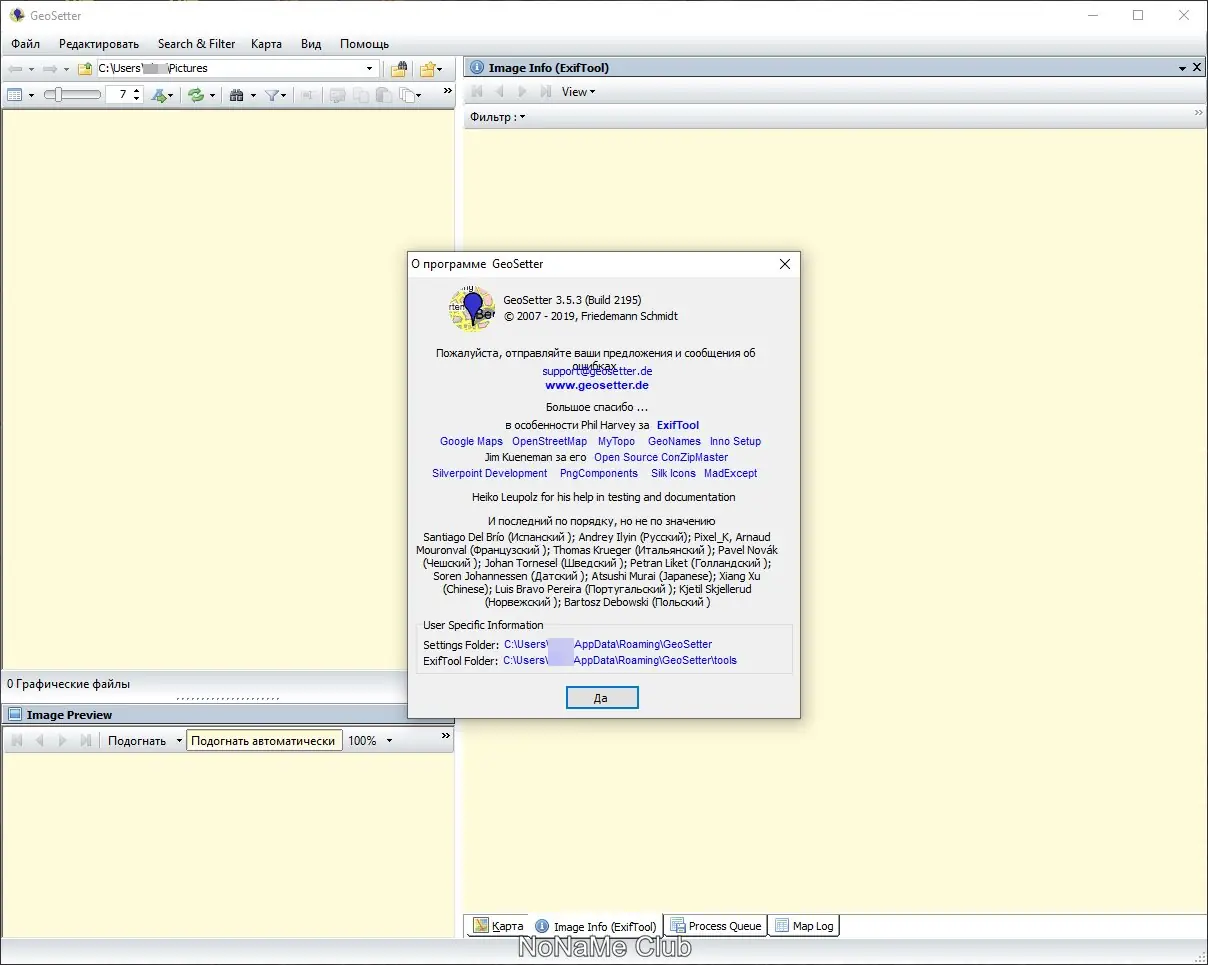
Task: Click the folder path input field
Action: (230, 69)
